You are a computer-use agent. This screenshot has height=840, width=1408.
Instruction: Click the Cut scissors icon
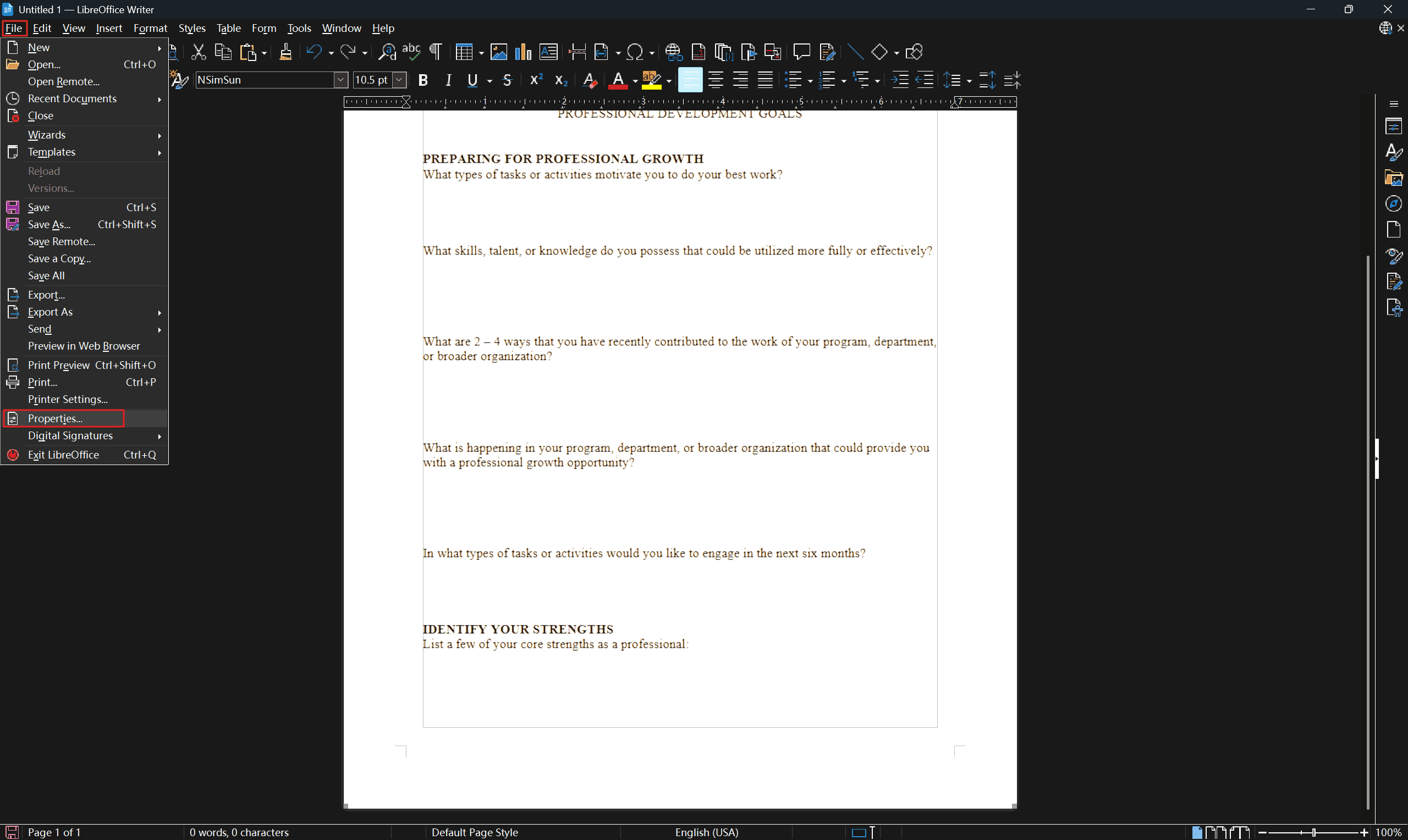(198, 52)
